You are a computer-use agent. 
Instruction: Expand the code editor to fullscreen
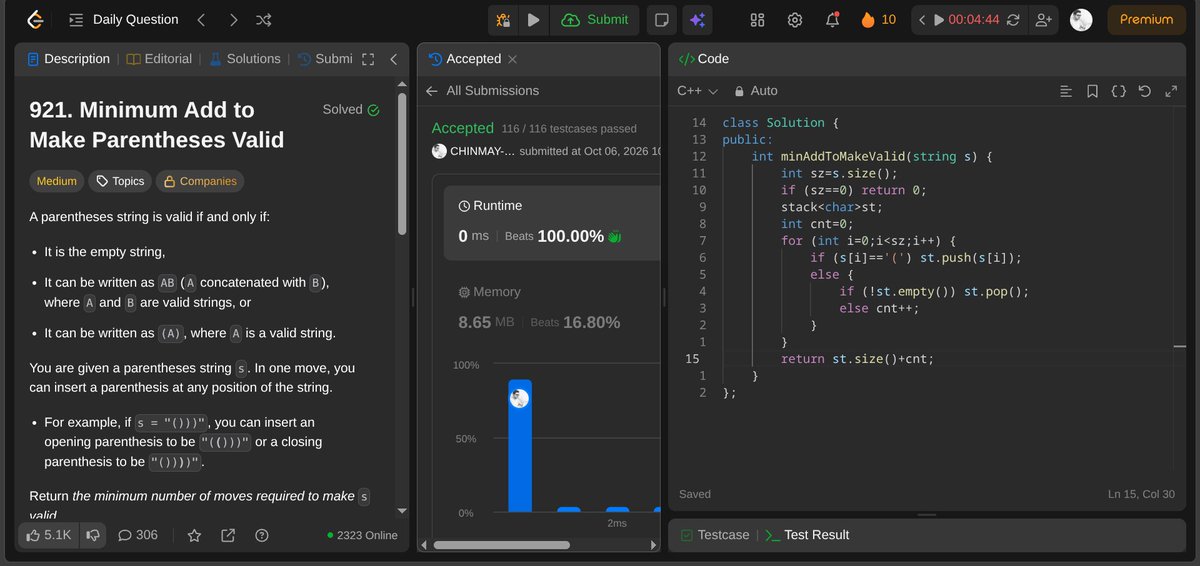coord(1170,91)
